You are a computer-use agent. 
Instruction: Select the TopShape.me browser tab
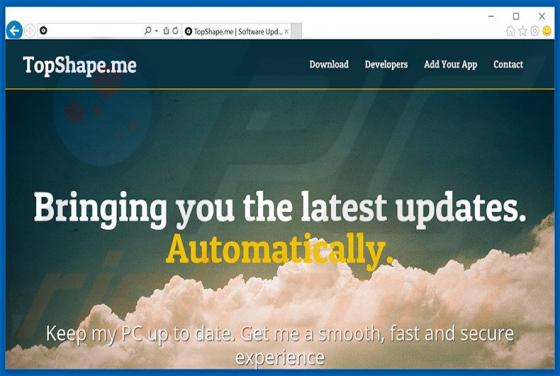click(237, 31)
